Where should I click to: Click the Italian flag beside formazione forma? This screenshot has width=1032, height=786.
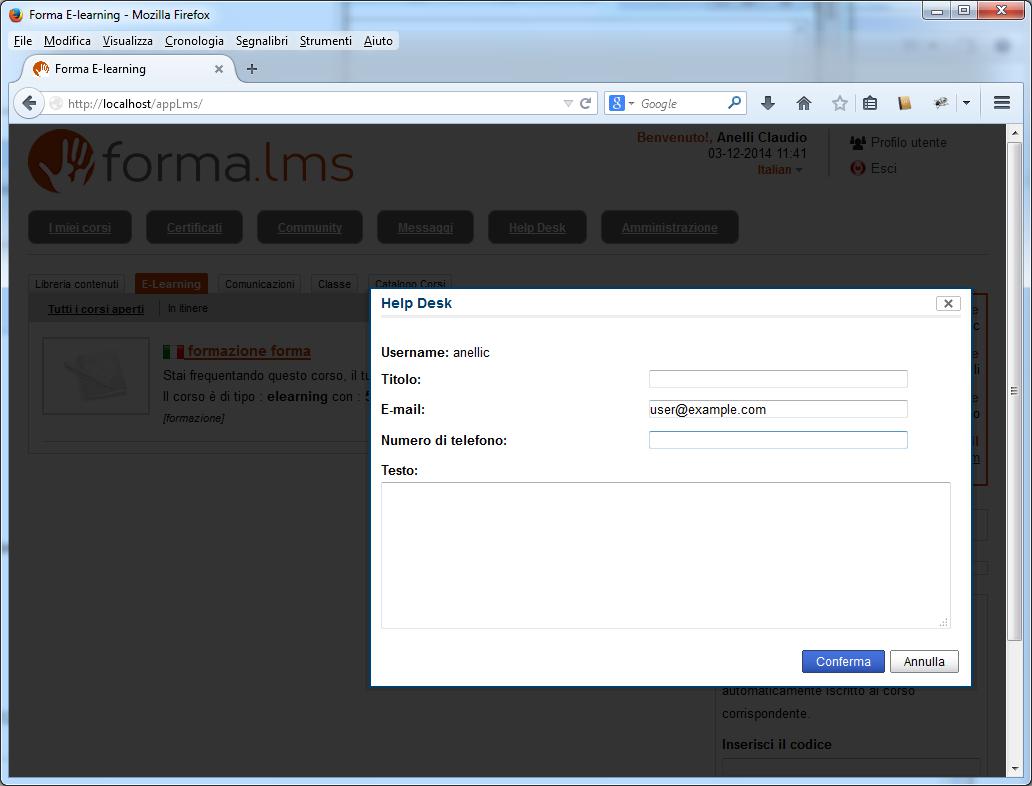(171, 351)
